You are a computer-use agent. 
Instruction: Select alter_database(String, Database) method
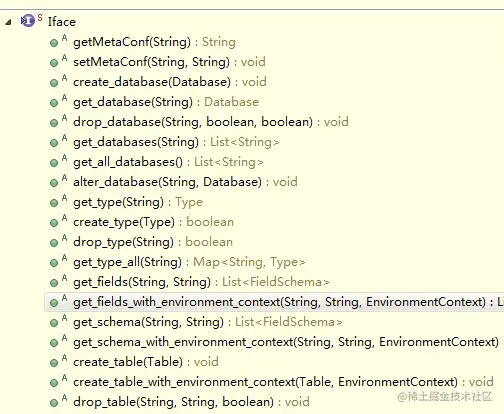coord(185,182)
